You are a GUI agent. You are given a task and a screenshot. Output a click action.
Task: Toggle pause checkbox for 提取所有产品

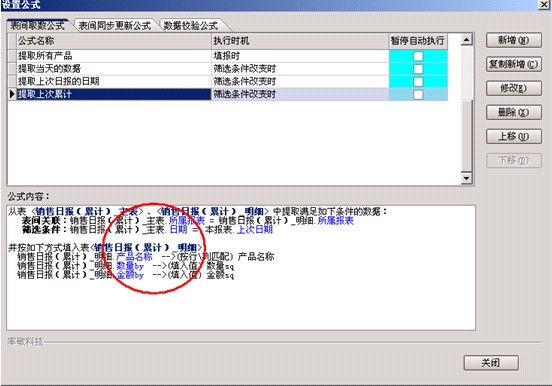tap(418, 56)
